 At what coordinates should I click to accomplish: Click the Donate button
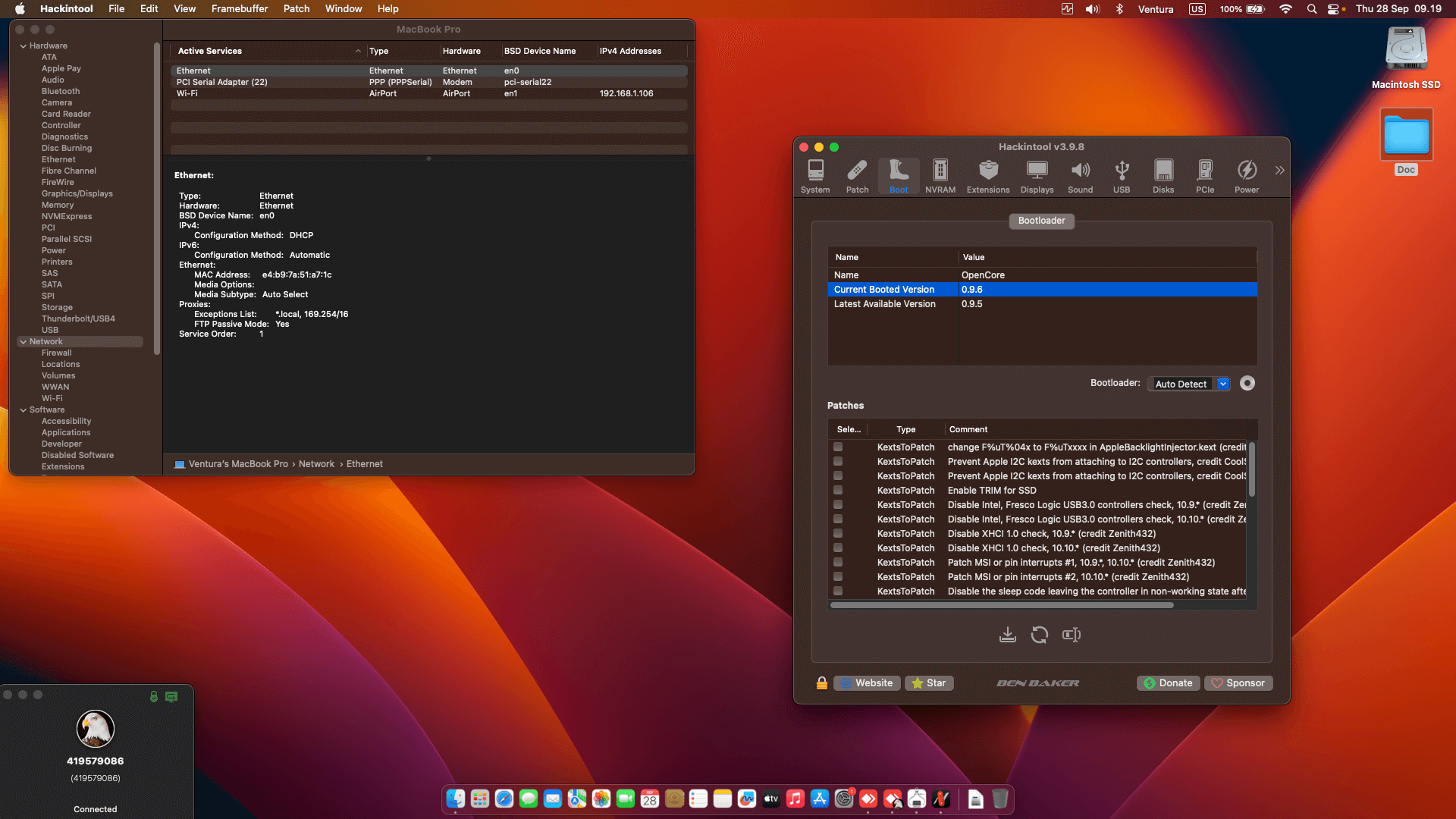click(x=1168, y=682)
